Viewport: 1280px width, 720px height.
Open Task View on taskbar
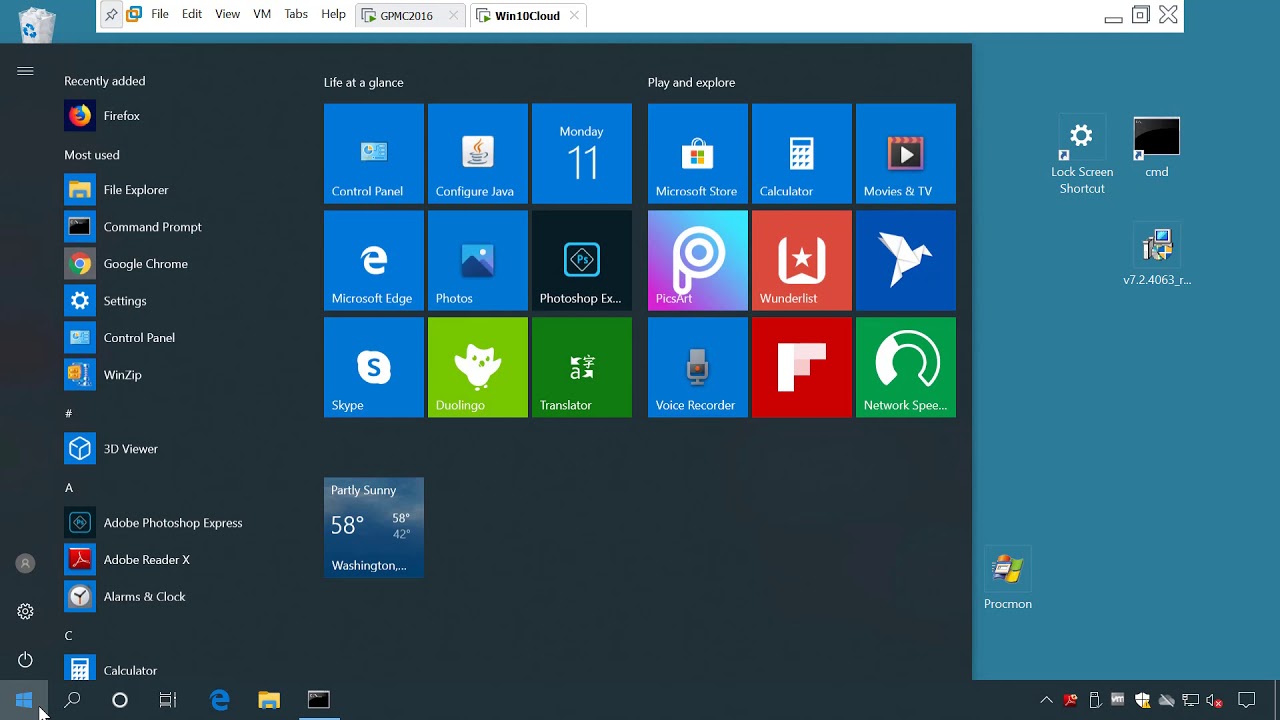(x=168, y=700)
